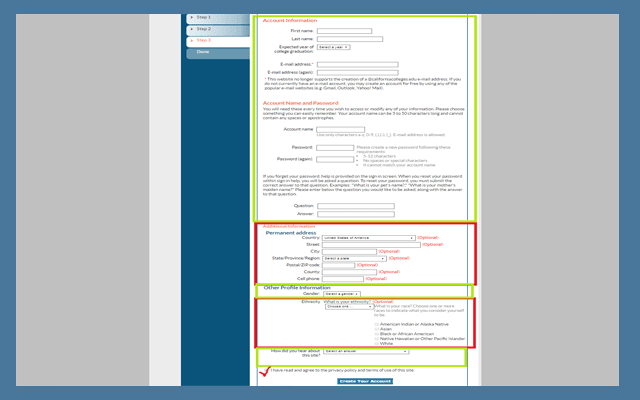This screenshot has height=400, width=640.
Task: Click the Create Your Account button
Action: pos(365,381)
